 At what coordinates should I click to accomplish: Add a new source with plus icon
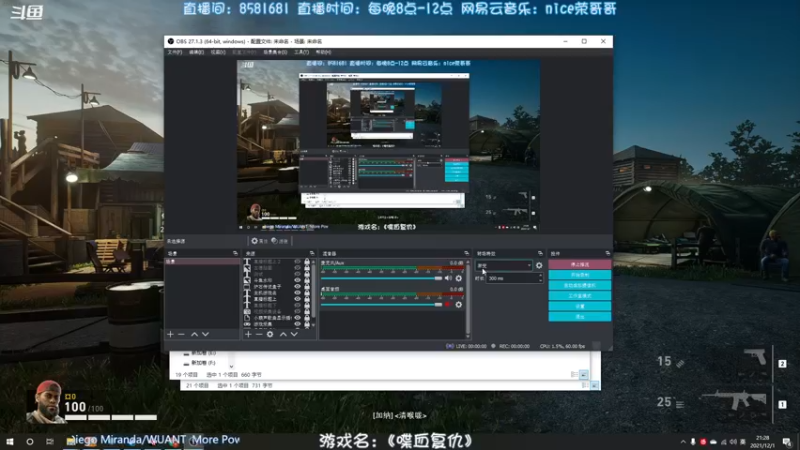pyautogui.click(x=248, y=334)
